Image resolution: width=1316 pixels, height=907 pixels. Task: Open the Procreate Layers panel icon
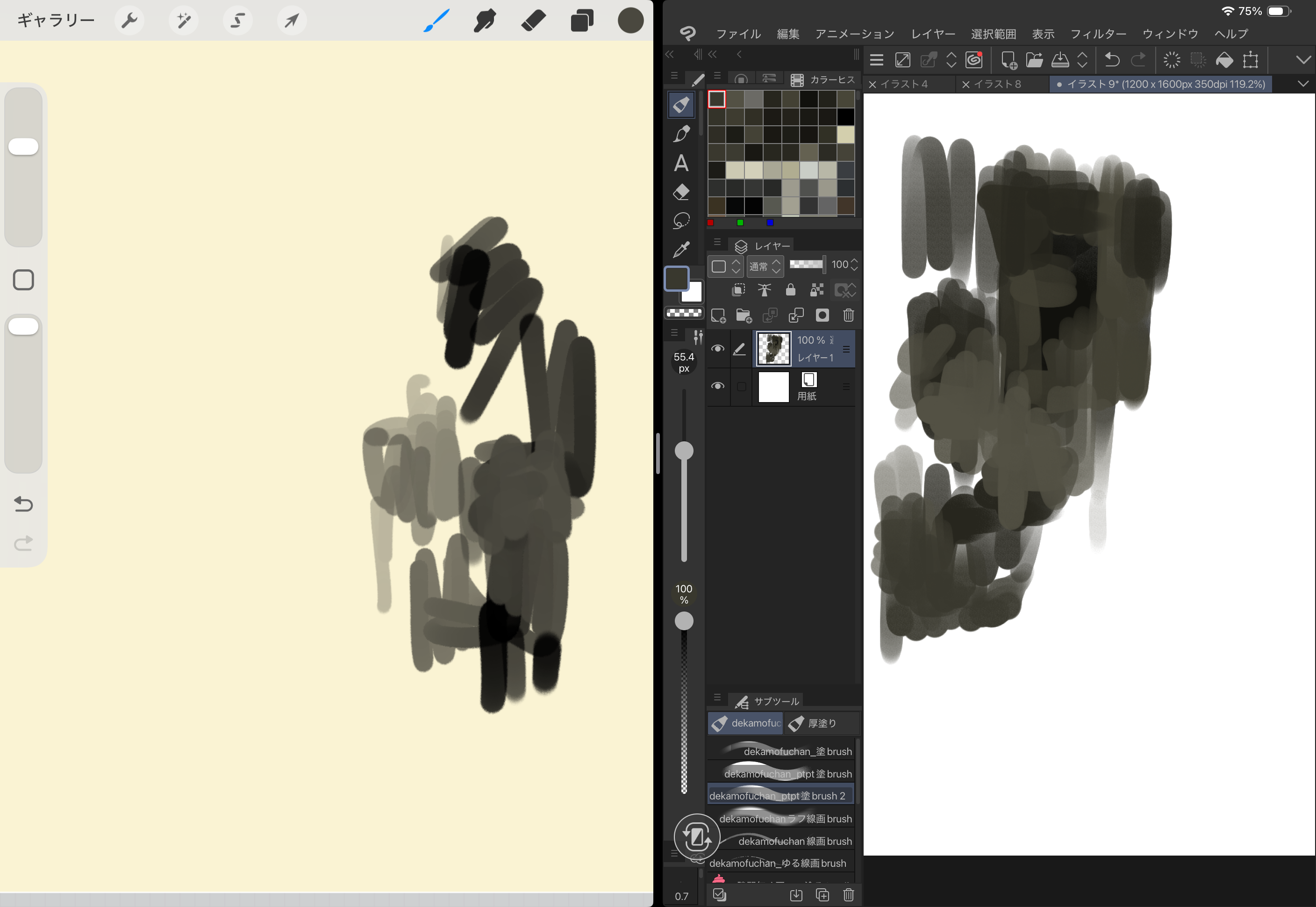582,21
